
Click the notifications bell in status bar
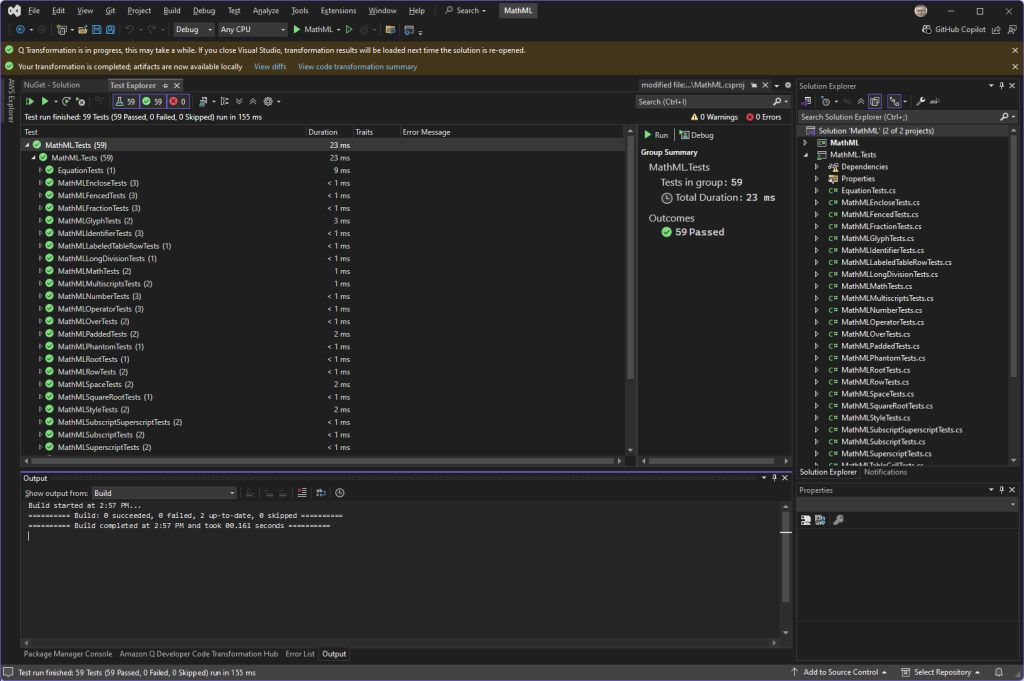coord(998,672)
